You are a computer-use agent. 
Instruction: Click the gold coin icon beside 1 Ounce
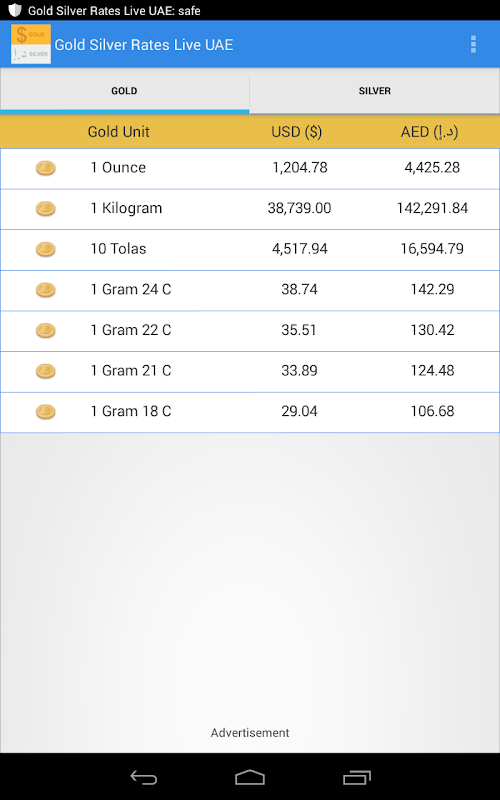point(45,168)
